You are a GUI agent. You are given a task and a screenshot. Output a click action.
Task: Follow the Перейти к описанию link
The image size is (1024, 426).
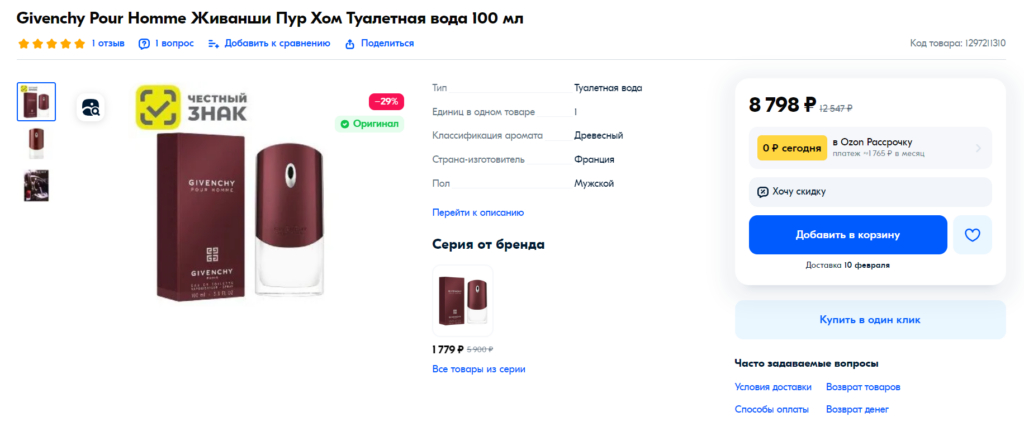(477, 212)
